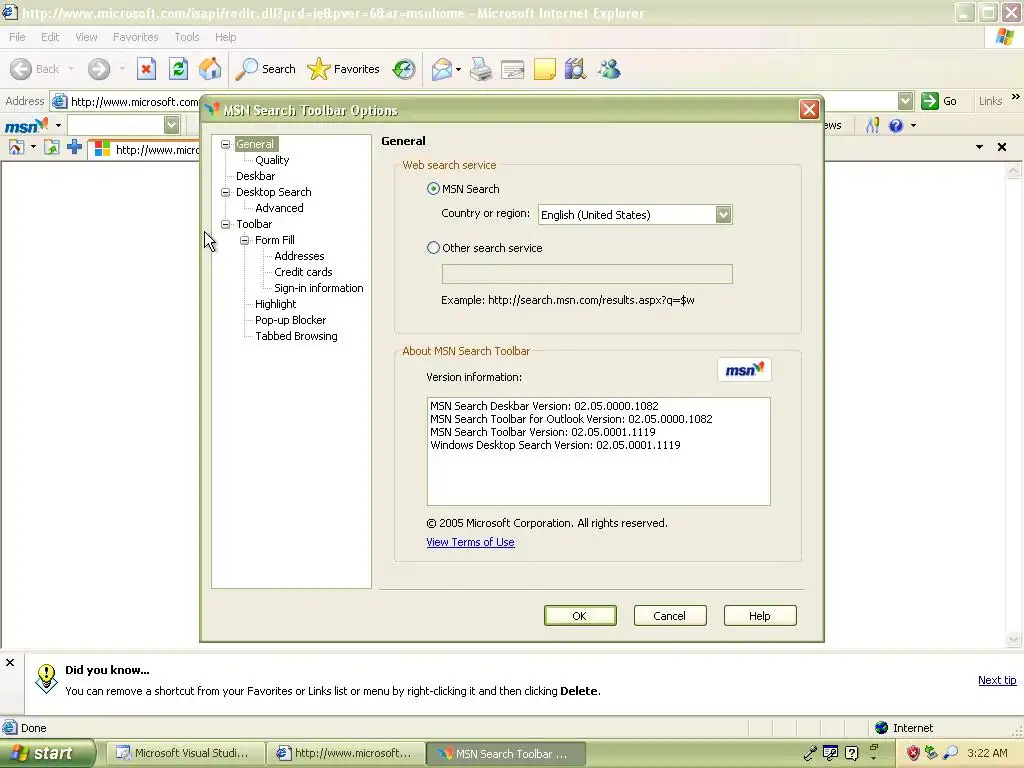The height and width of the screenshot is (768, 1024).
Task: Refresh the page with green arrows icon
Action: coord(178,69)
